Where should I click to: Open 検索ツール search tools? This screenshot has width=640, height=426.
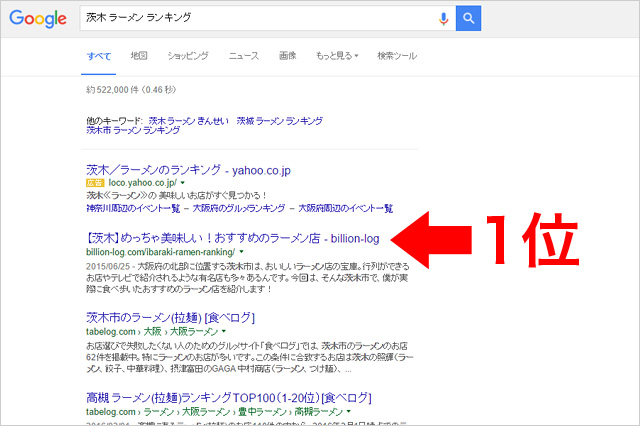tap(397, 56)
